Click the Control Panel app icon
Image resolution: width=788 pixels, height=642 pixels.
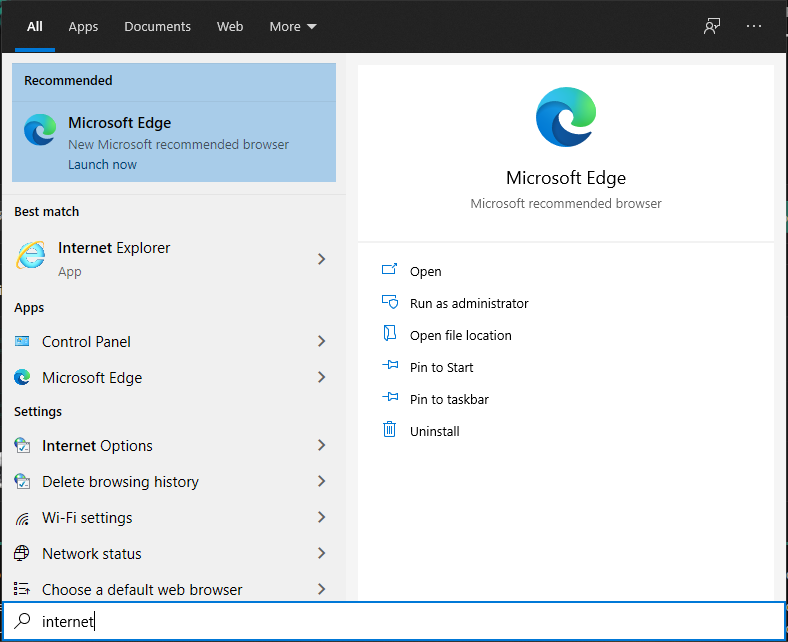(22, 342)
